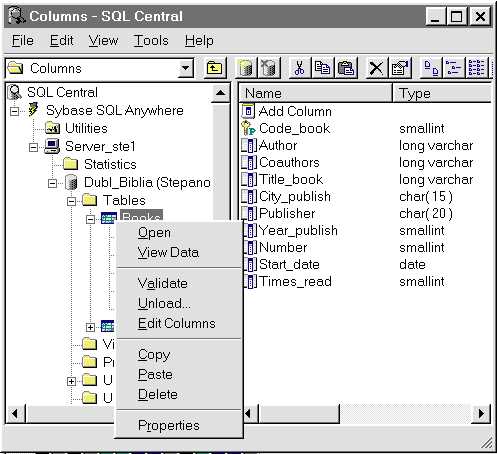This screenshot has height=454, width=497.
Task: Open the File menu
Action: point(23,41)
